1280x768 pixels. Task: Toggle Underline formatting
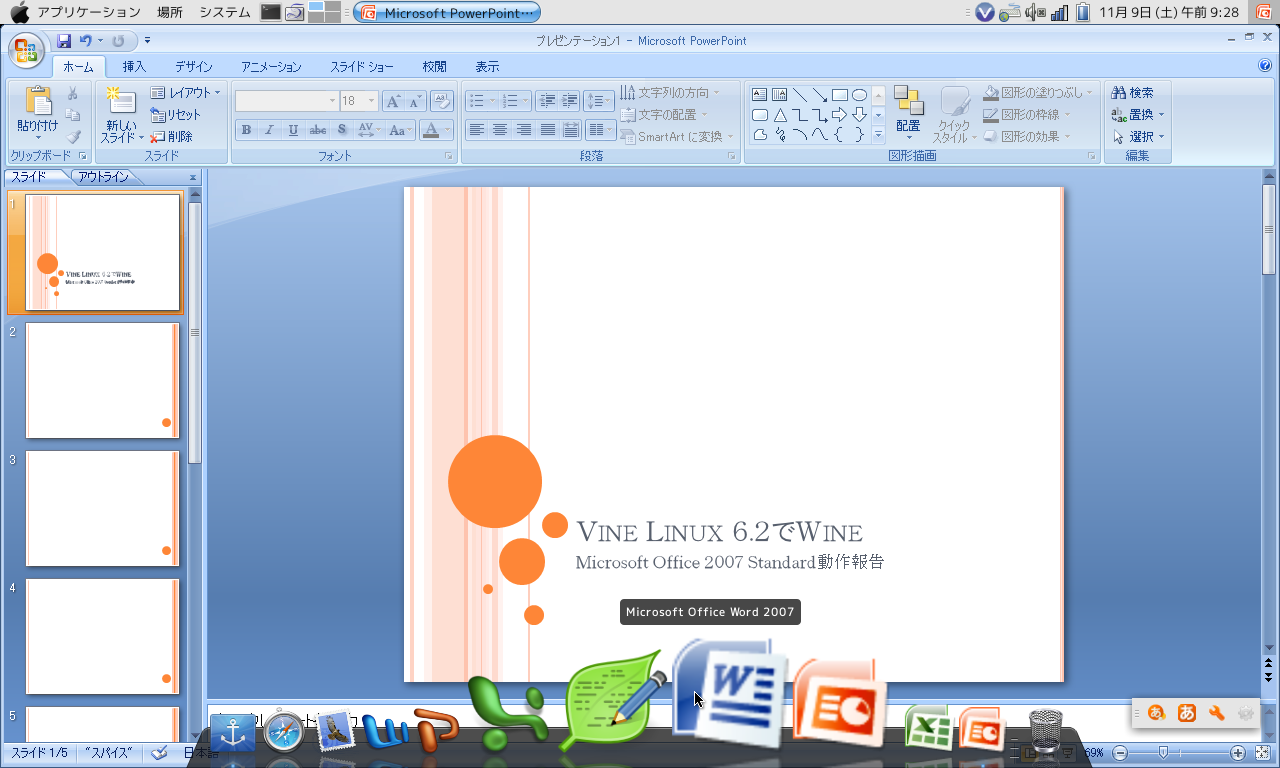[293, 130]
